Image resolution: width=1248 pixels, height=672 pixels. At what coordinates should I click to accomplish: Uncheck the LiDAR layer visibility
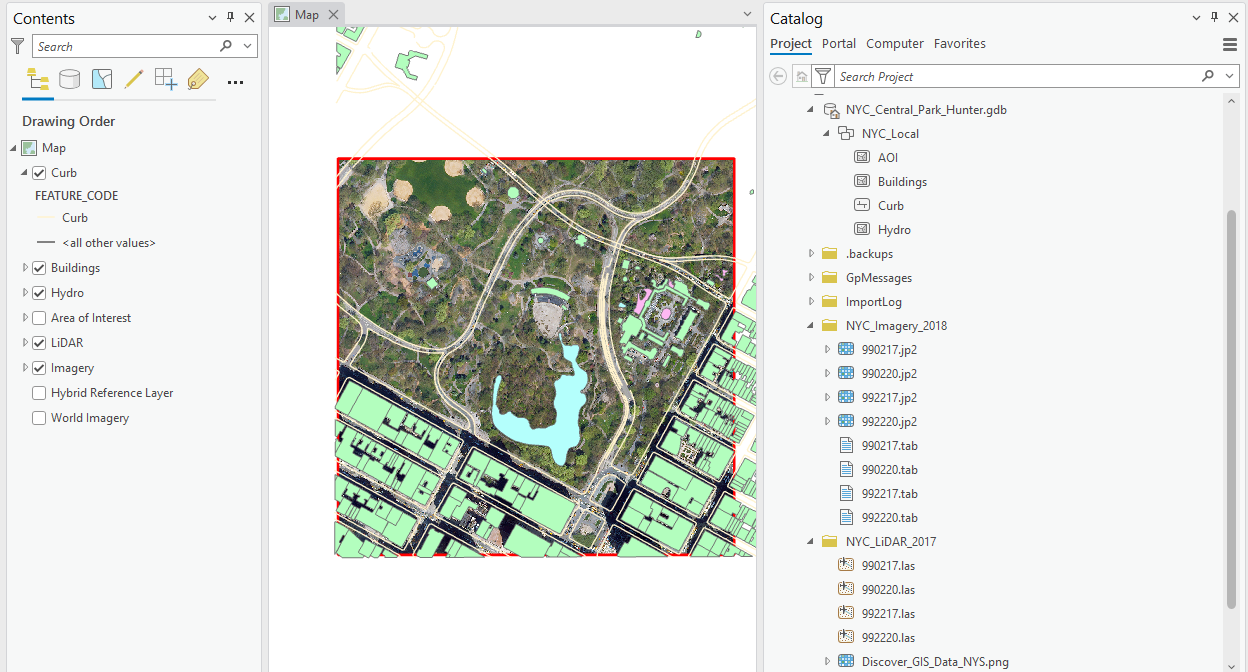tap(39, 343)
